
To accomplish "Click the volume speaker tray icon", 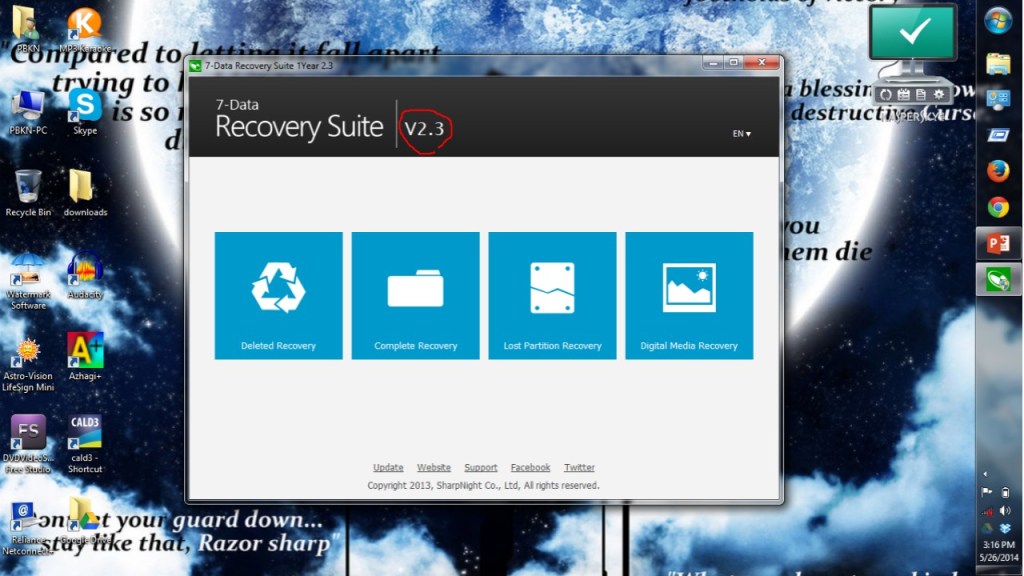I will pyautogui.click(x=1005, y=510).
